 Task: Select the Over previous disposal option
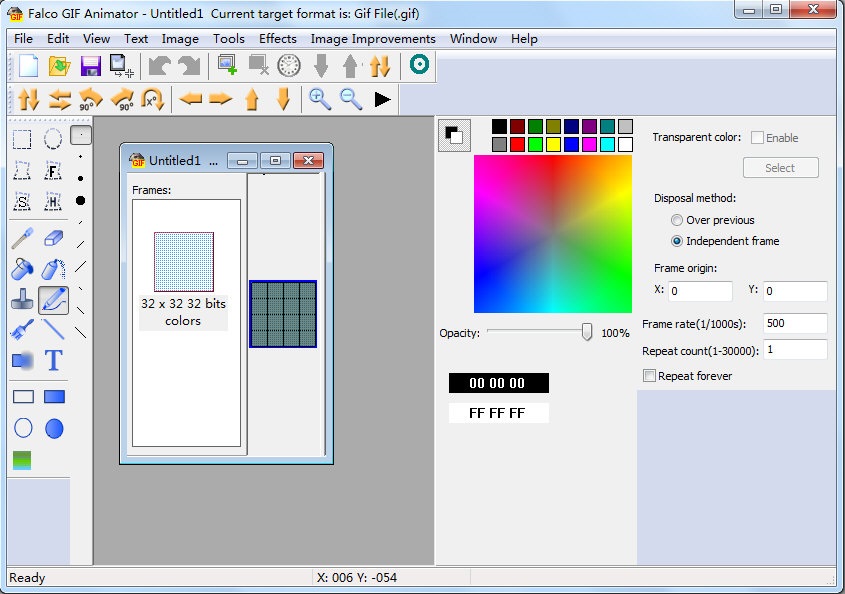pos(677,220)
